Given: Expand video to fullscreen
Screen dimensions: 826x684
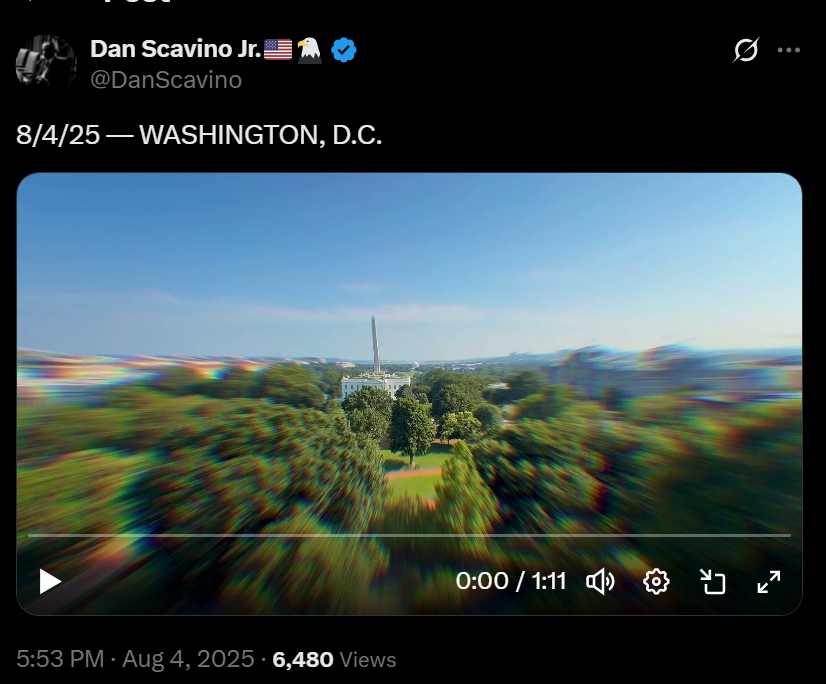Looking at the screenshot, I should coord(769,582).
